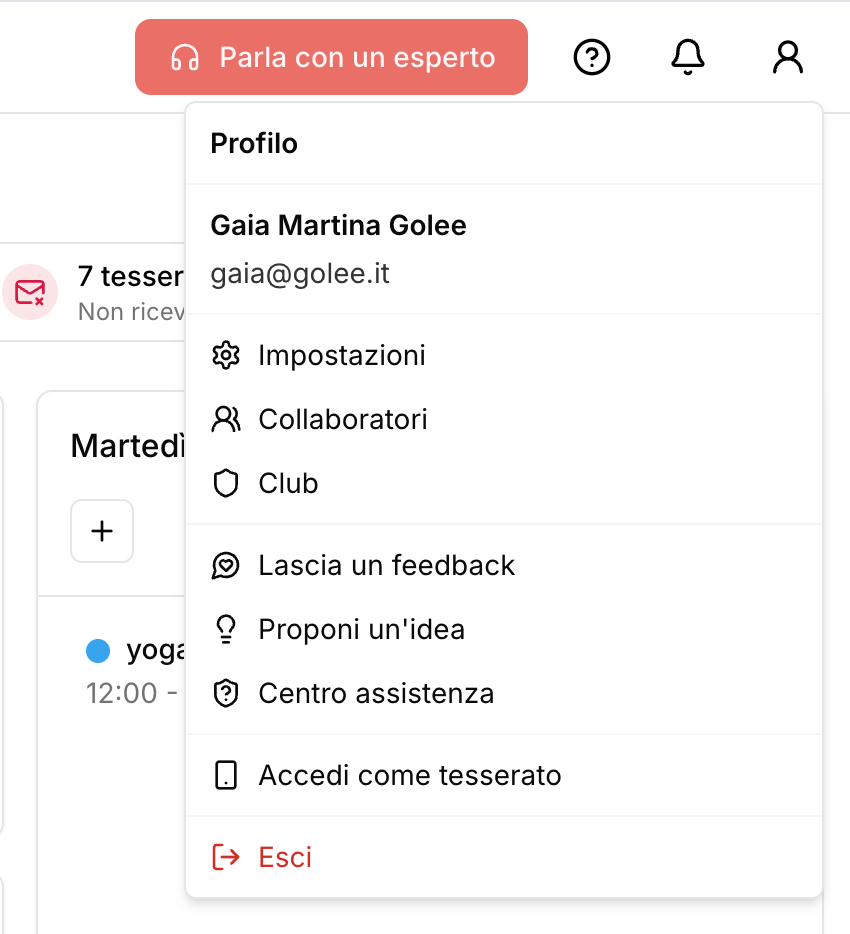
Task: Log out by clicking Esci
Action: pyautogui.click(x=285, y=857)
